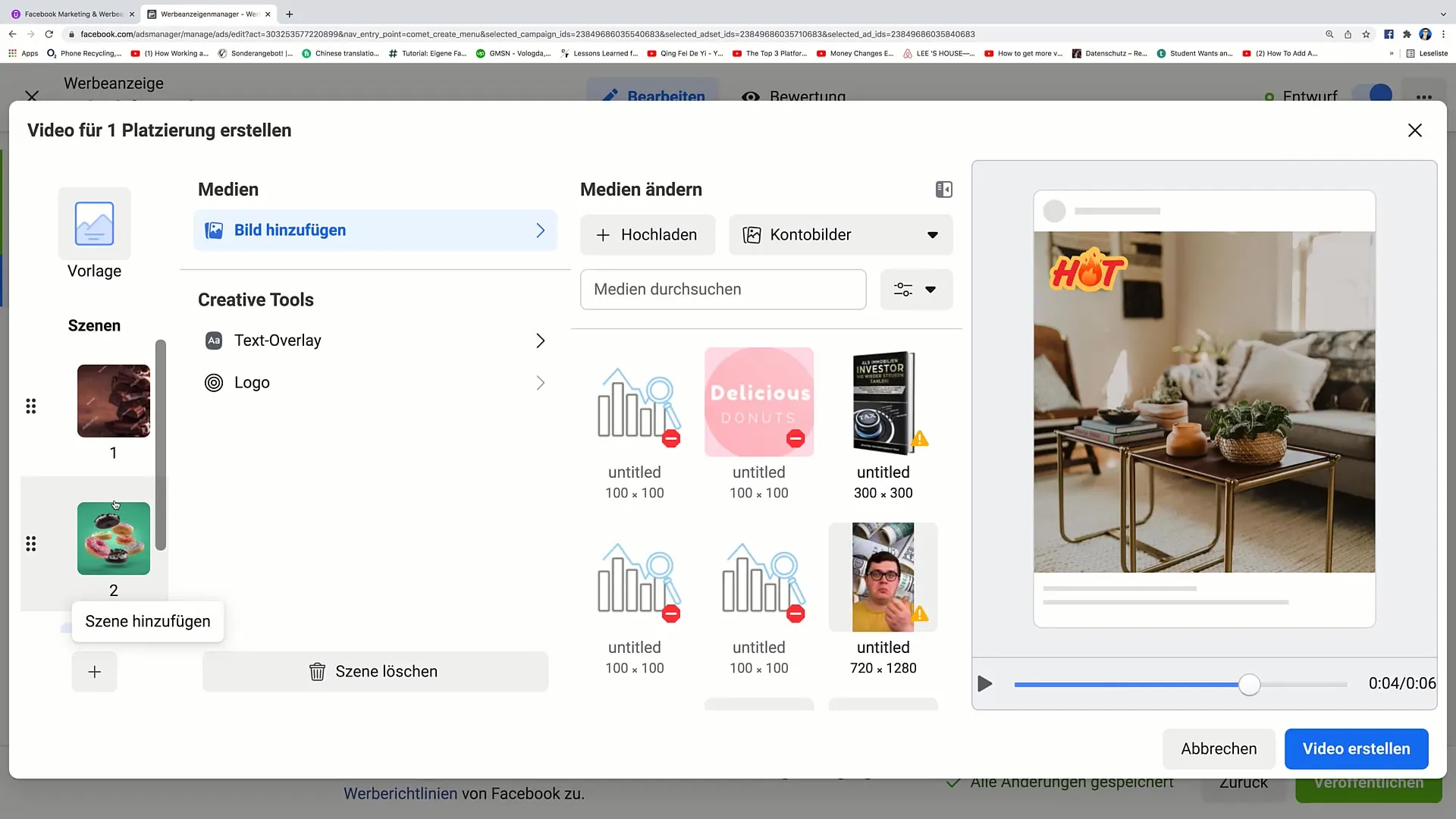Click the drag handle beside scene 2
The width and height of the screenshot is (1456, 819).
point(31,544)
